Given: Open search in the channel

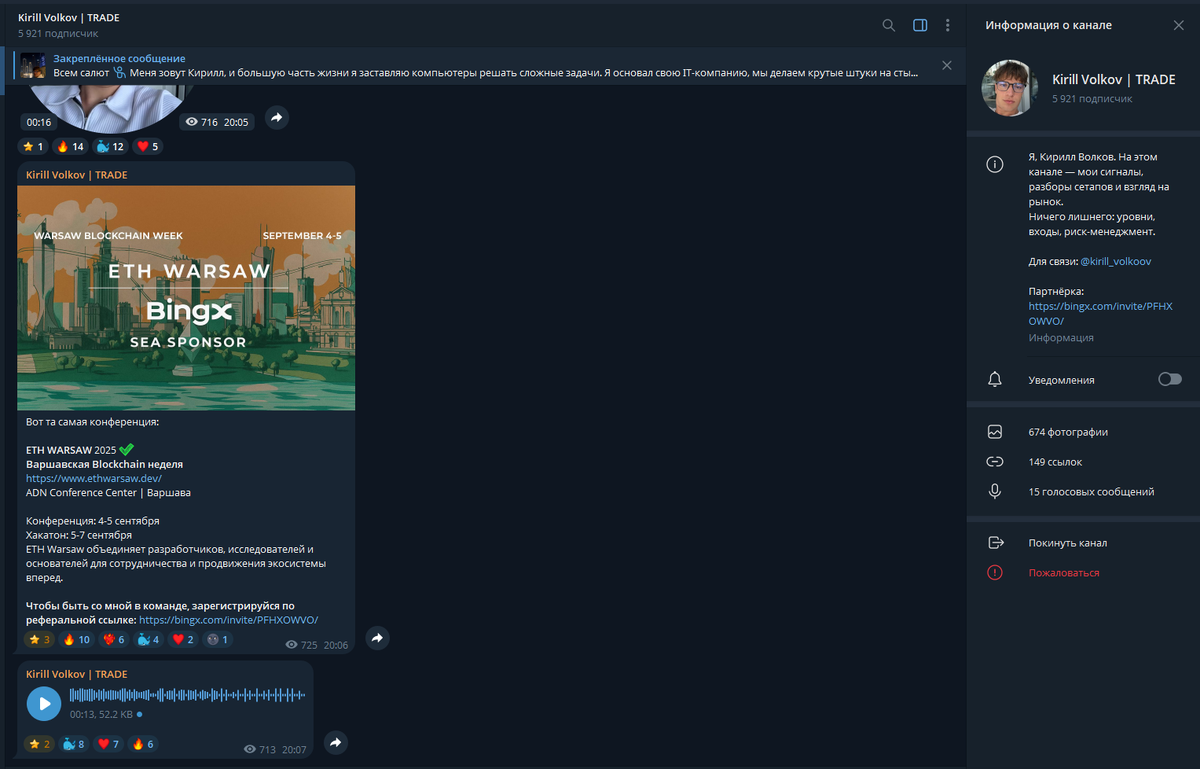Looking at the screenshot, I should (x=888, y=25).
